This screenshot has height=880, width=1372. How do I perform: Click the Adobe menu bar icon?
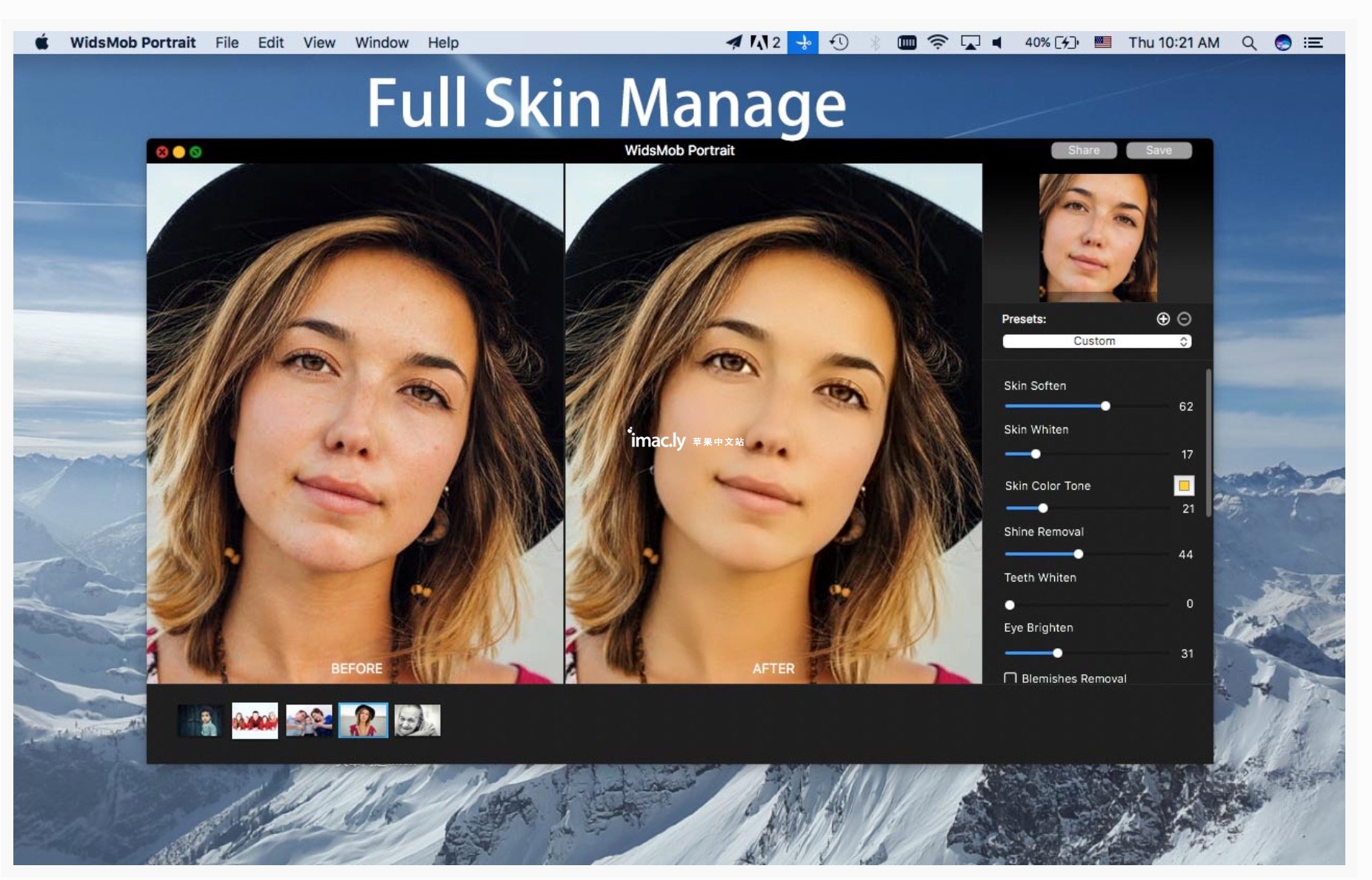tap(765, 42)
